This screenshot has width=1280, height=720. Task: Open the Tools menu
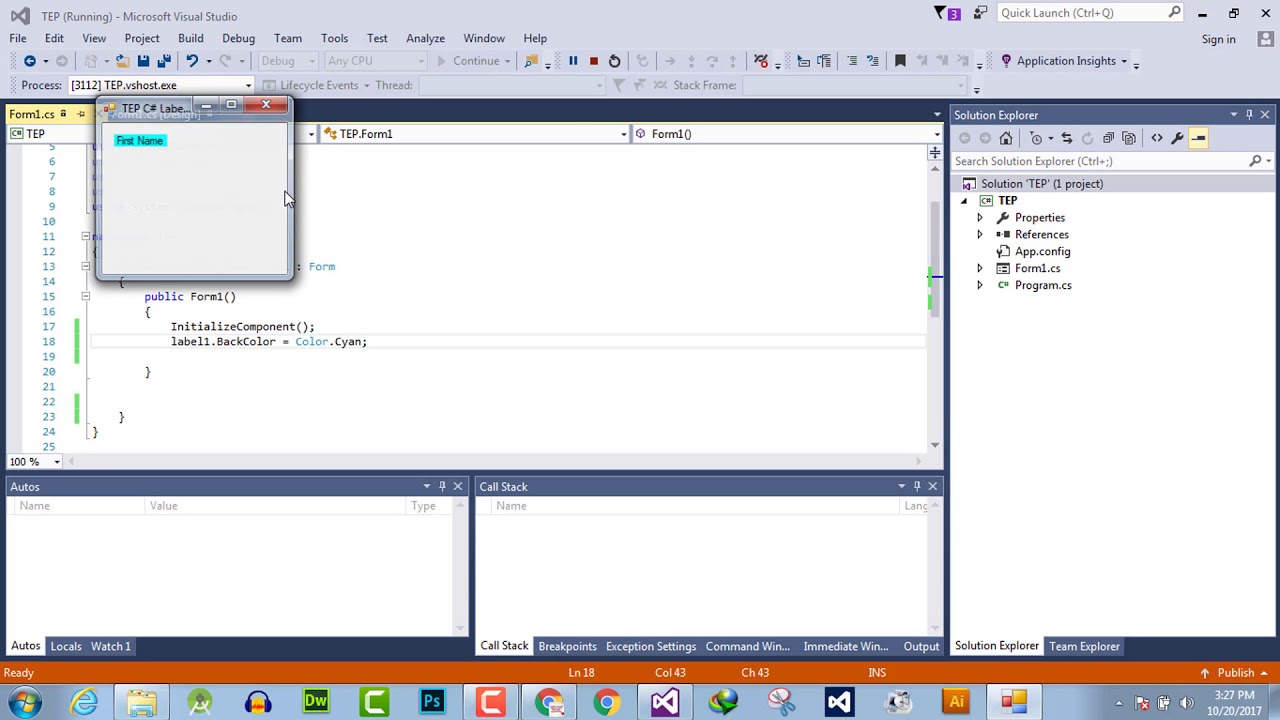tap(334, 38)
